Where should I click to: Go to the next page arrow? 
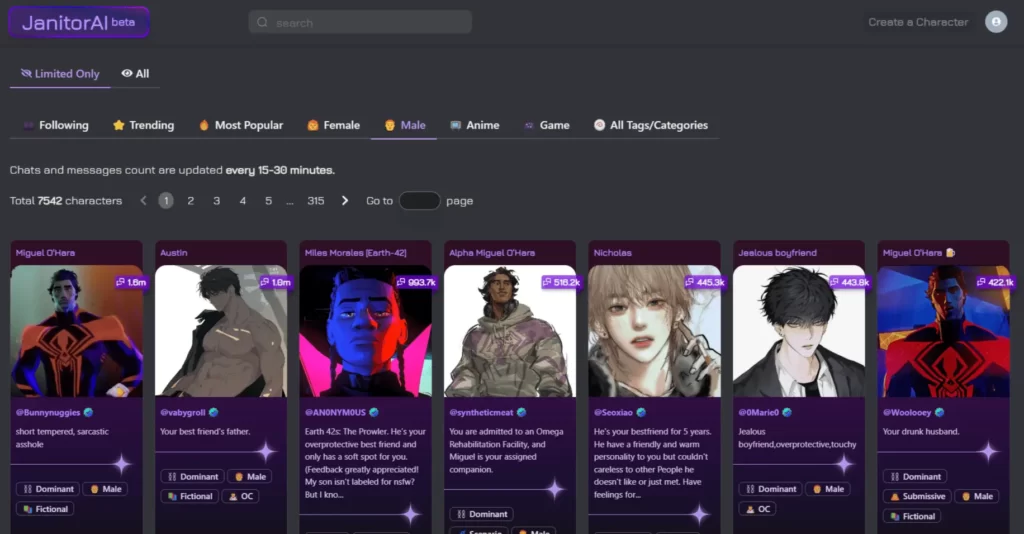pos(345,201)
